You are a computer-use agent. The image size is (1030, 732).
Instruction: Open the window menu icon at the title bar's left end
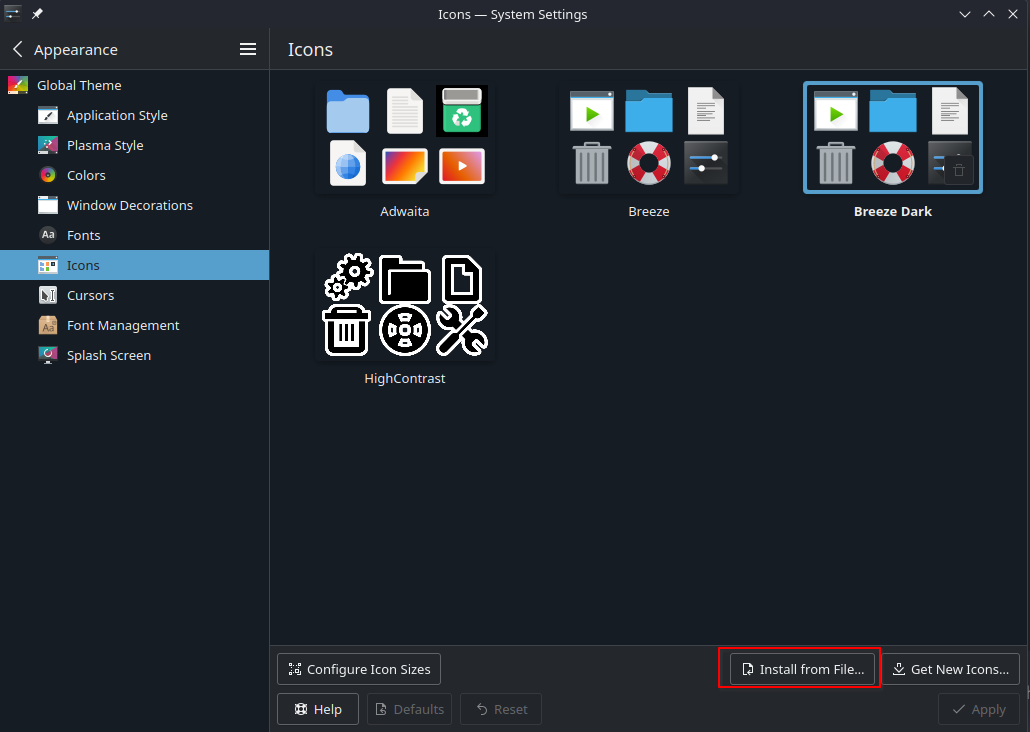coord(12,14)
